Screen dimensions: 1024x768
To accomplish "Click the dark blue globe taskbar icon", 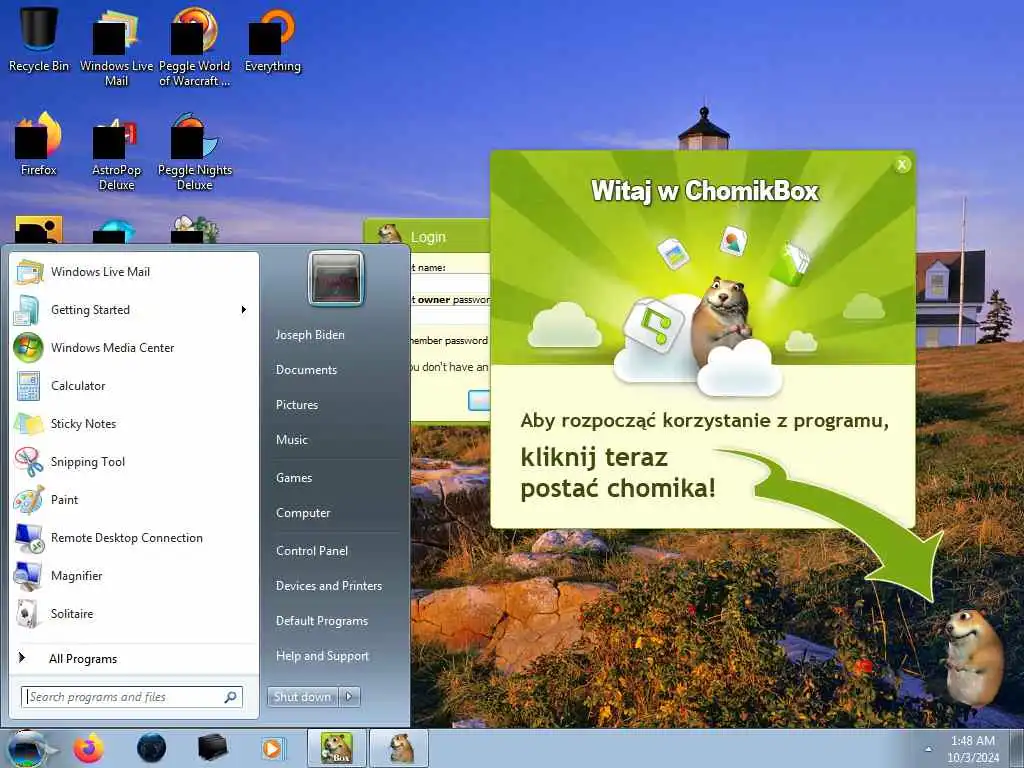I will 152,748.
